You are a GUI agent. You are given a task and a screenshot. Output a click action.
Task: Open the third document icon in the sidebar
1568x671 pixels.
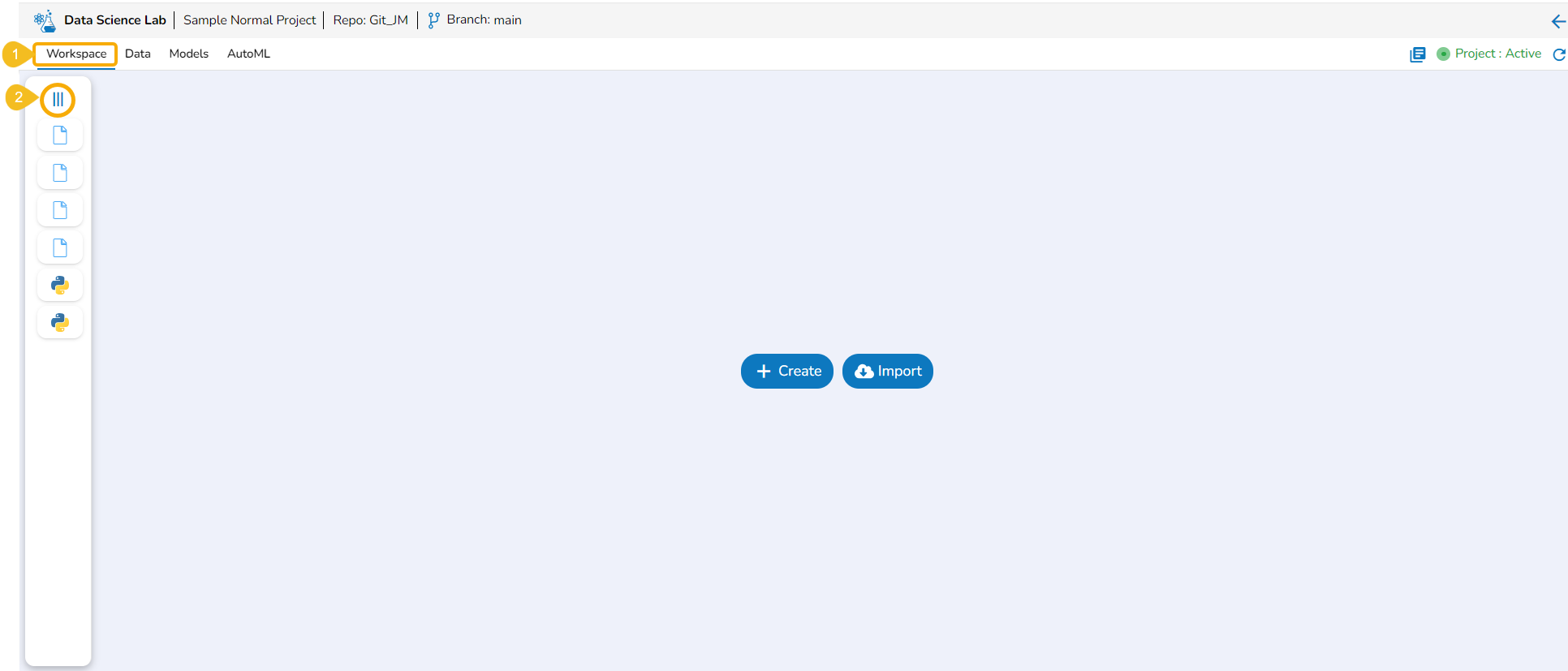coord(60,210)
